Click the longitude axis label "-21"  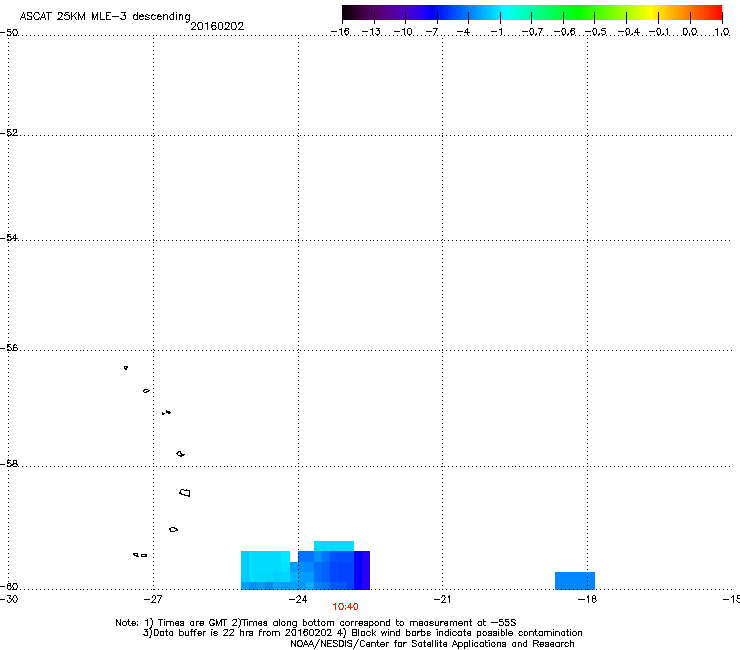(x=442, y=599)
